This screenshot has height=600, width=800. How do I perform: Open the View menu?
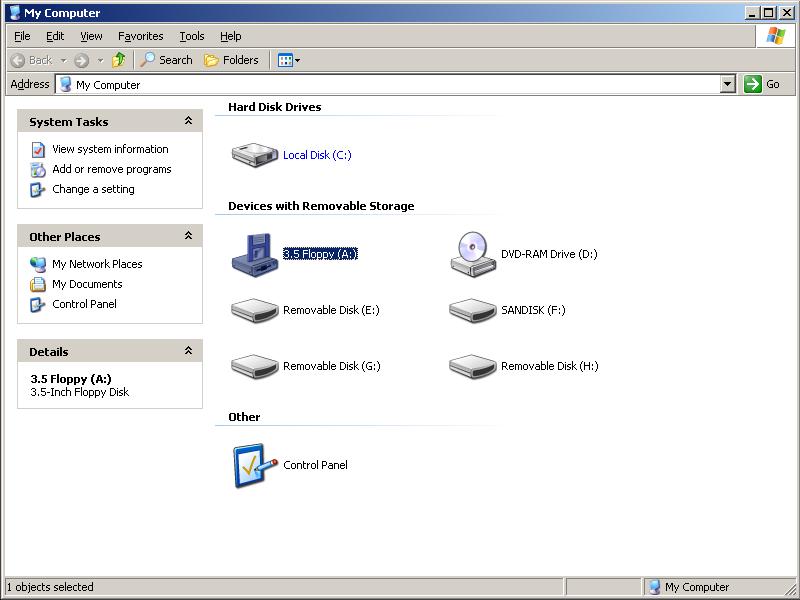[x=91, y=36]
